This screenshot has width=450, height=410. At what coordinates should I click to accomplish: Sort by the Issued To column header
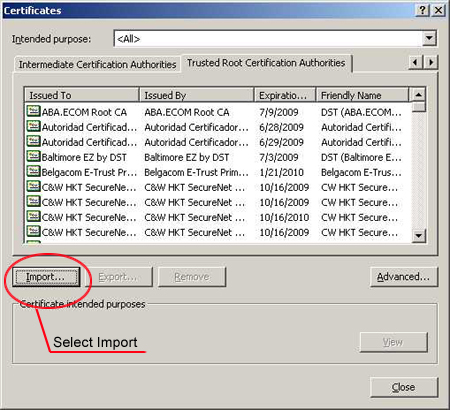81,95
